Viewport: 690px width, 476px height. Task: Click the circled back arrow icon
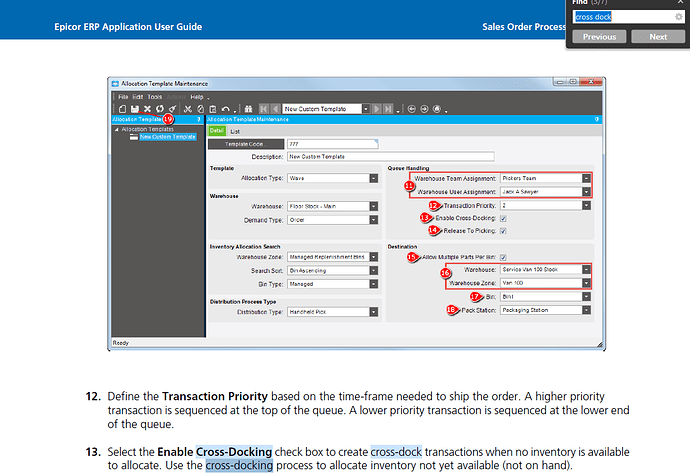(x=411, y=109)
